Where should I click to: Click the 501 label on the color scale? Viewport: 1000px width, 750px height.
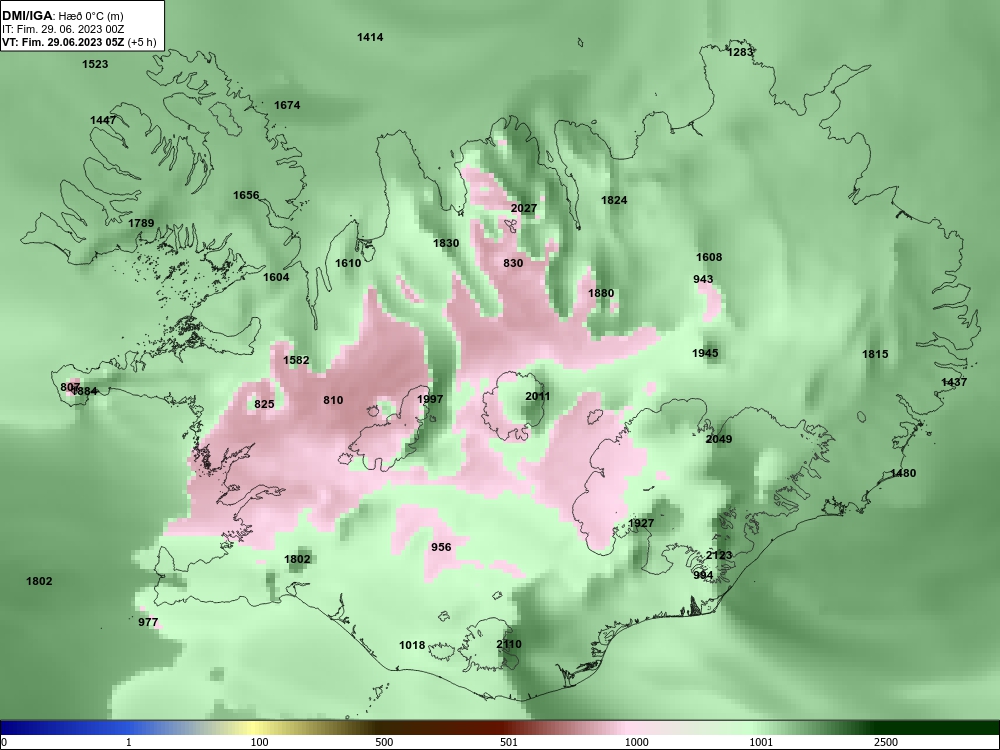tap(508, 742)
